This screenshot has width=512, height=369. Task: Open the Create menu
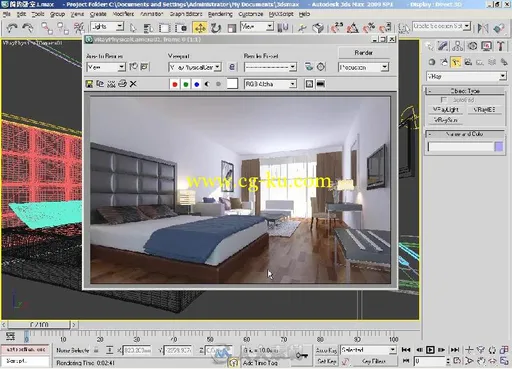point(98,14)
